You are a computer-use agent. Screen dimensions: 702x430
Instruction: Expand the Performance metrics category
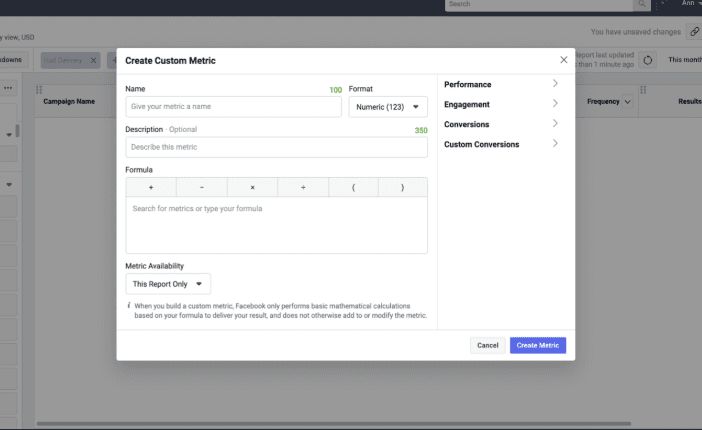[x=500, y=85]
